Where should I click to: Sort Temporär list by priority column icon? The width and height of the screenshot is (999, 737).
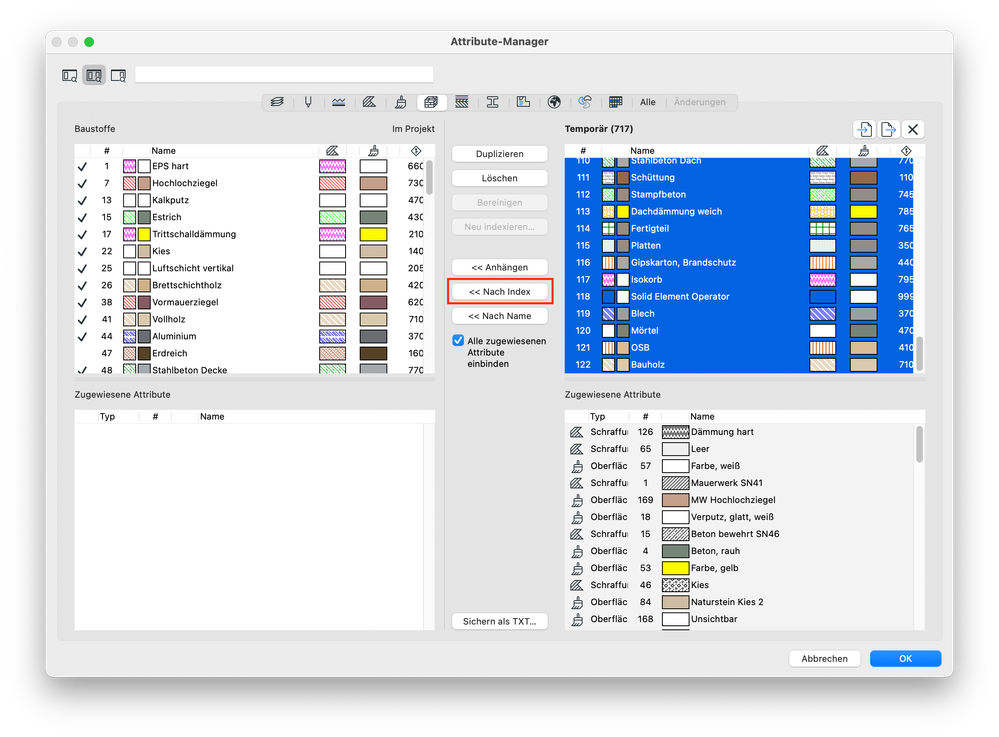906,150
